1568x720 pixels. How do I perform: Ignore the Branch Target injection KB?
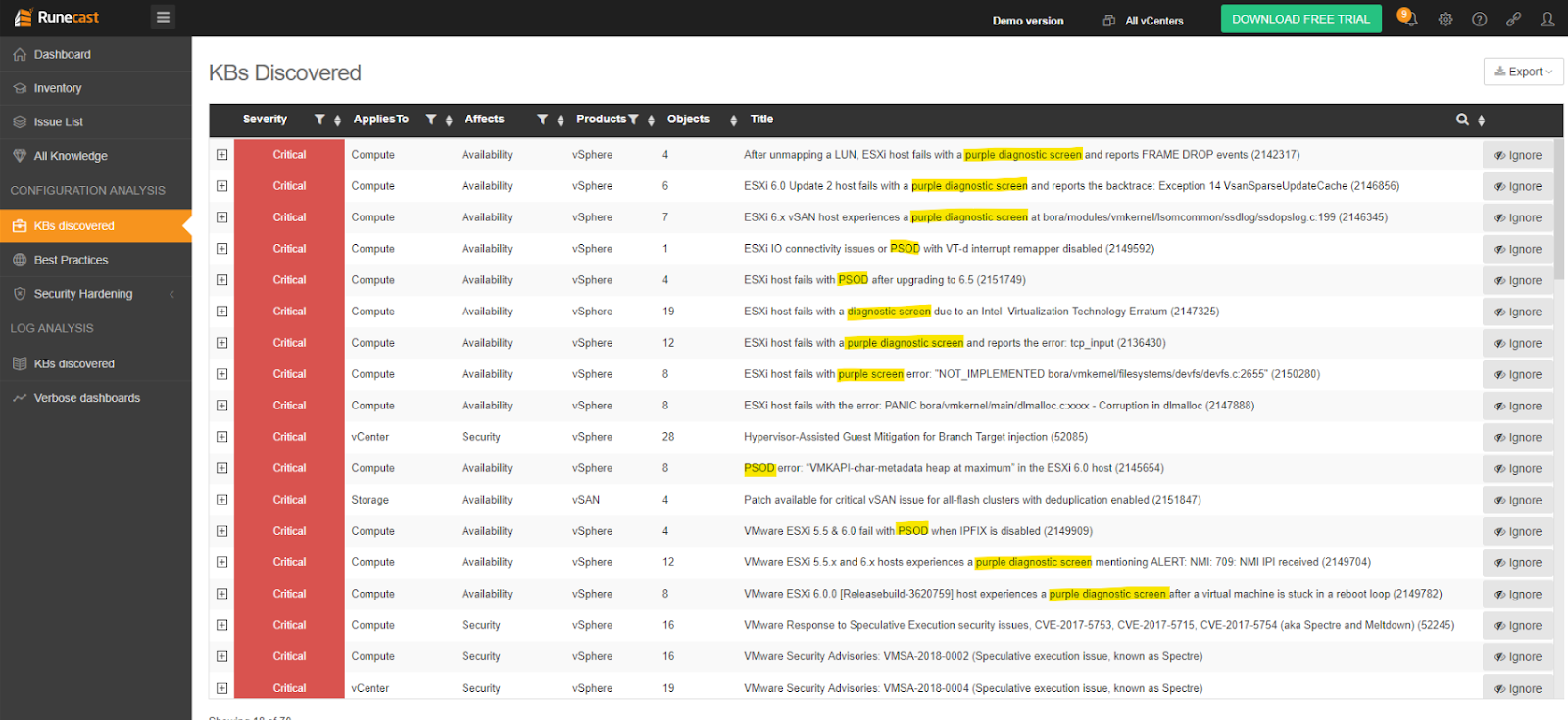click(1518, 437)
